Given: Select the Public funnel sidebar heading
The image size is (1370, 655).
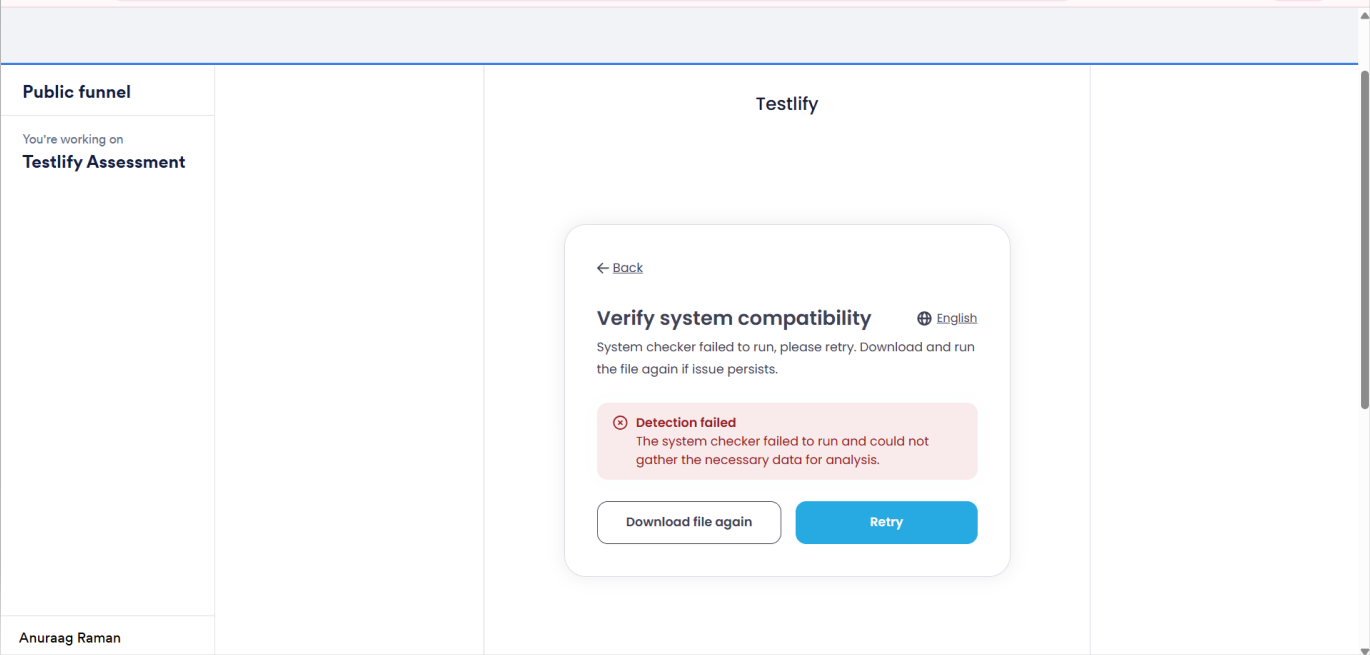Looking at the screenshot, I should (x=77, y=92).
